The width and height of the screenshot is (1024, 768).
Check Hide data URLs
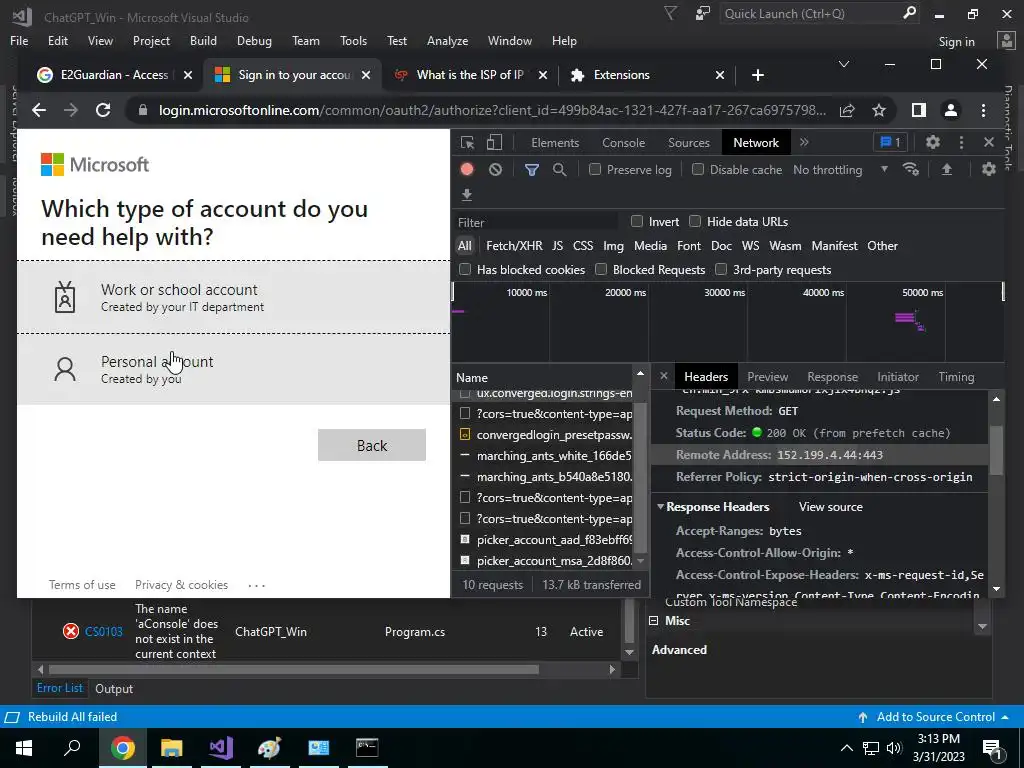pyautogui.click(x=695, y=221)
